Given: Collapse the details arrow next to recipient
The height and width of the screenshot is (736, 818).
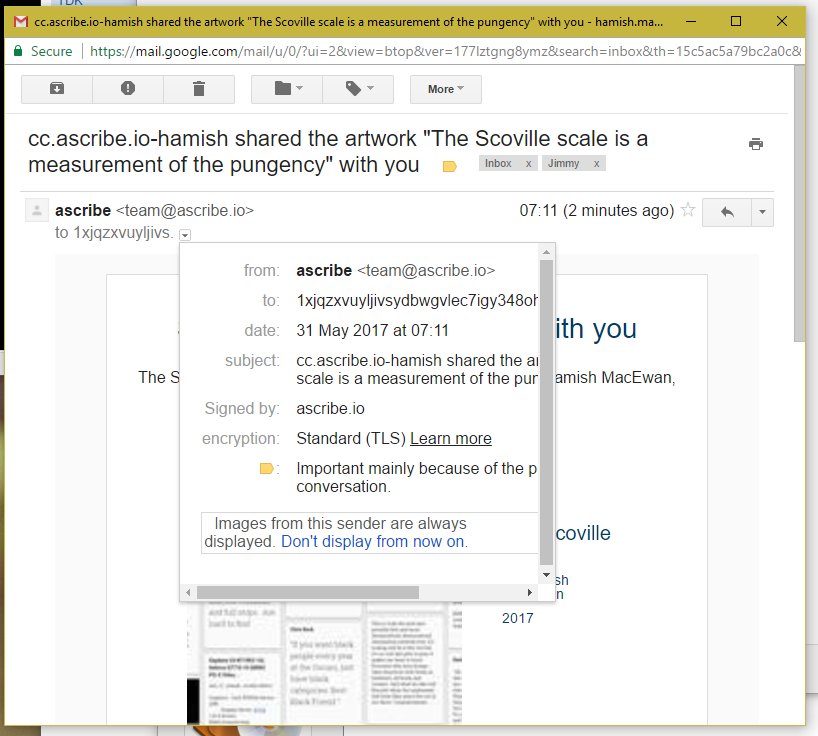Looking at the screenshot, I should click(185, 235).
